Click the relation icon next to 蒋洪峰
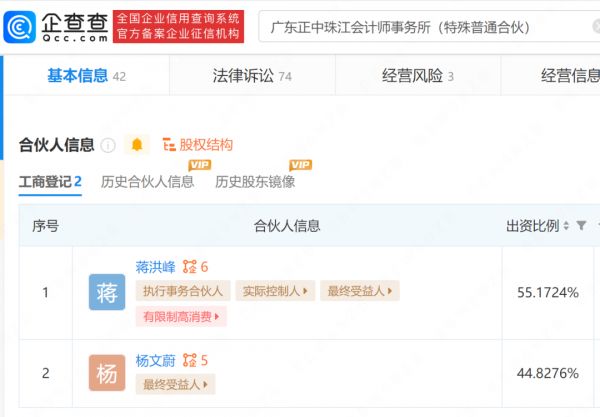The image size is (600, 417). pyautogui.click(x=190, y=267)
